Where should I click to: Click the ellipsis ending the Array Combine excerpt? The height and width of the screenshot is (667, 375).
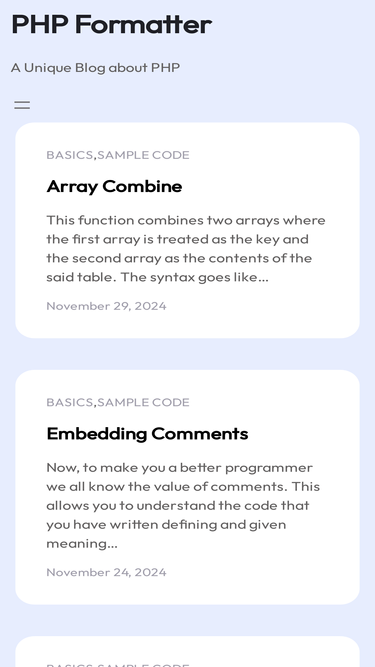coord(264,279)
